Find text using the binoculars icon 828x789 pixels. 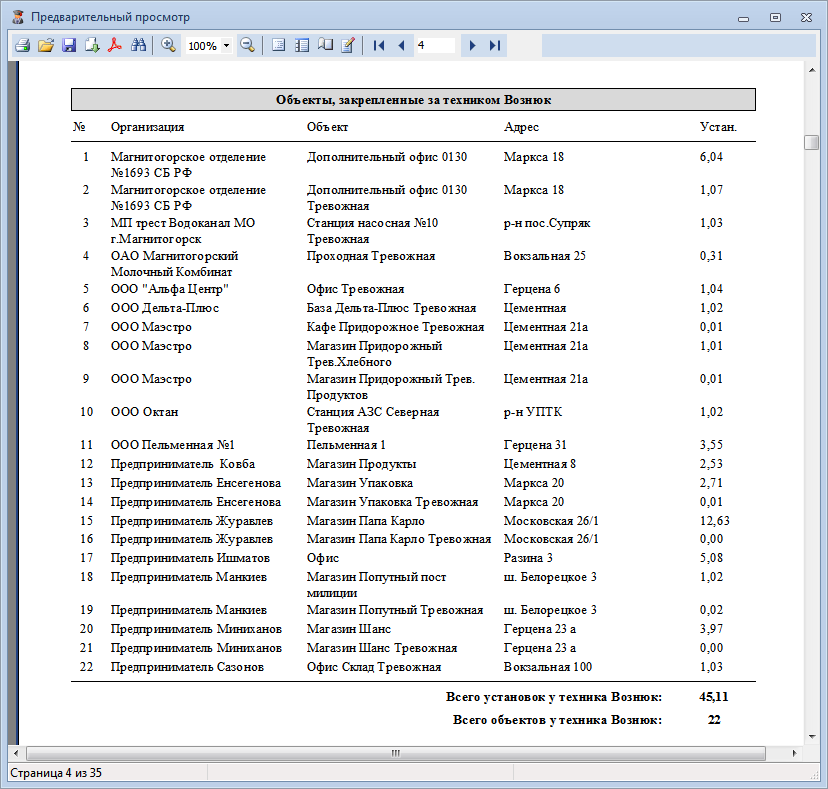tap(138, 45)
